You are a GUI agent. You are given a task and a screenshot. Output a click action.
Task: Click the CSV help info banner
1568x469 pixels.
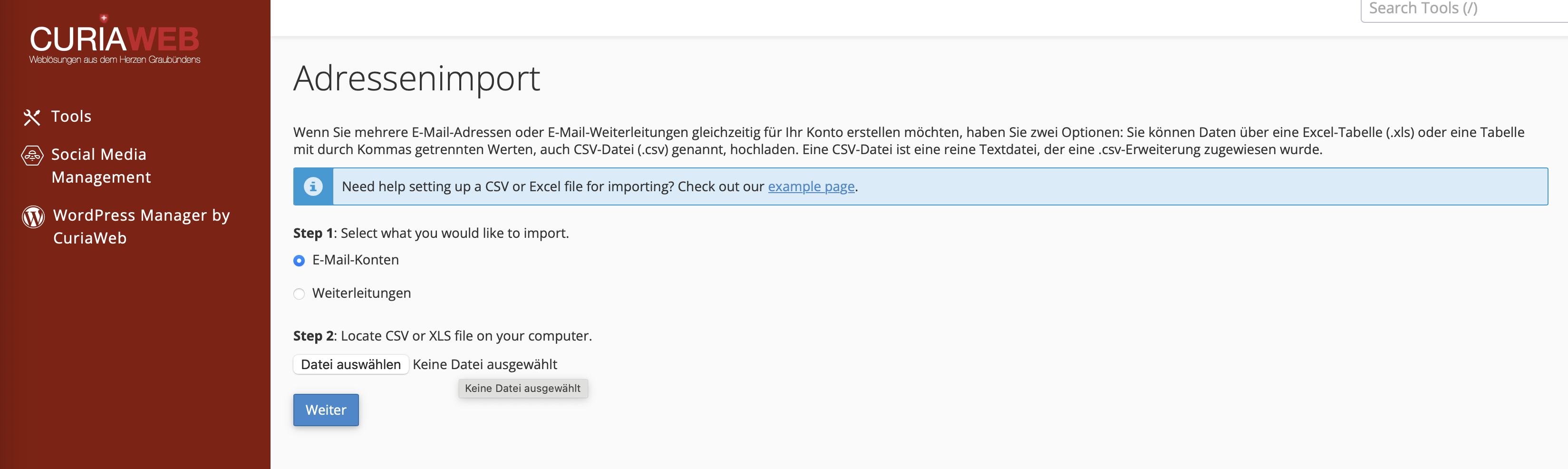(x=920, y=186)
